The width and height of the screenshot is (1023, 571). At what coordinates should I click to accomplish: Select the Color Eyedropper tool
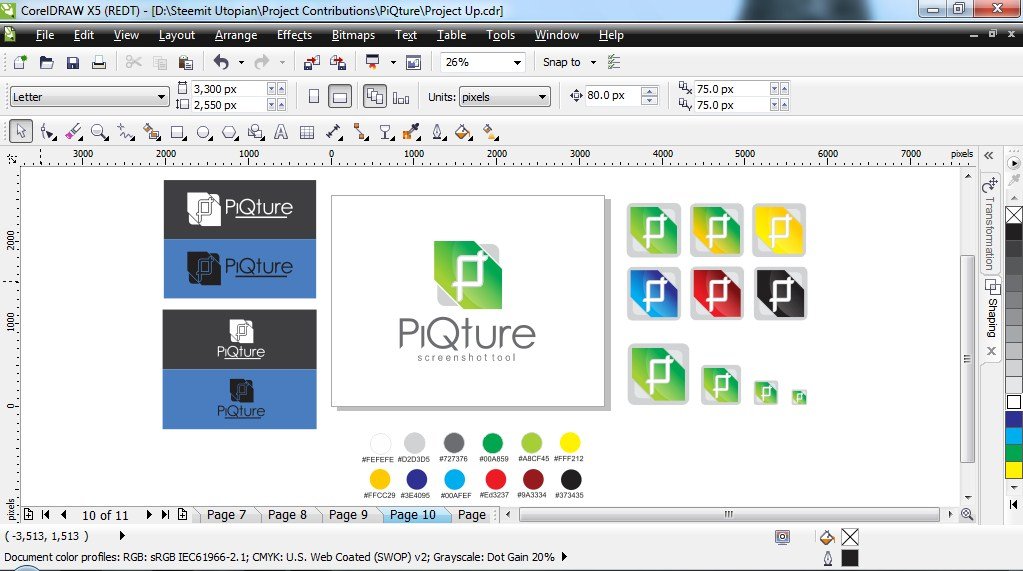[411, 132]
